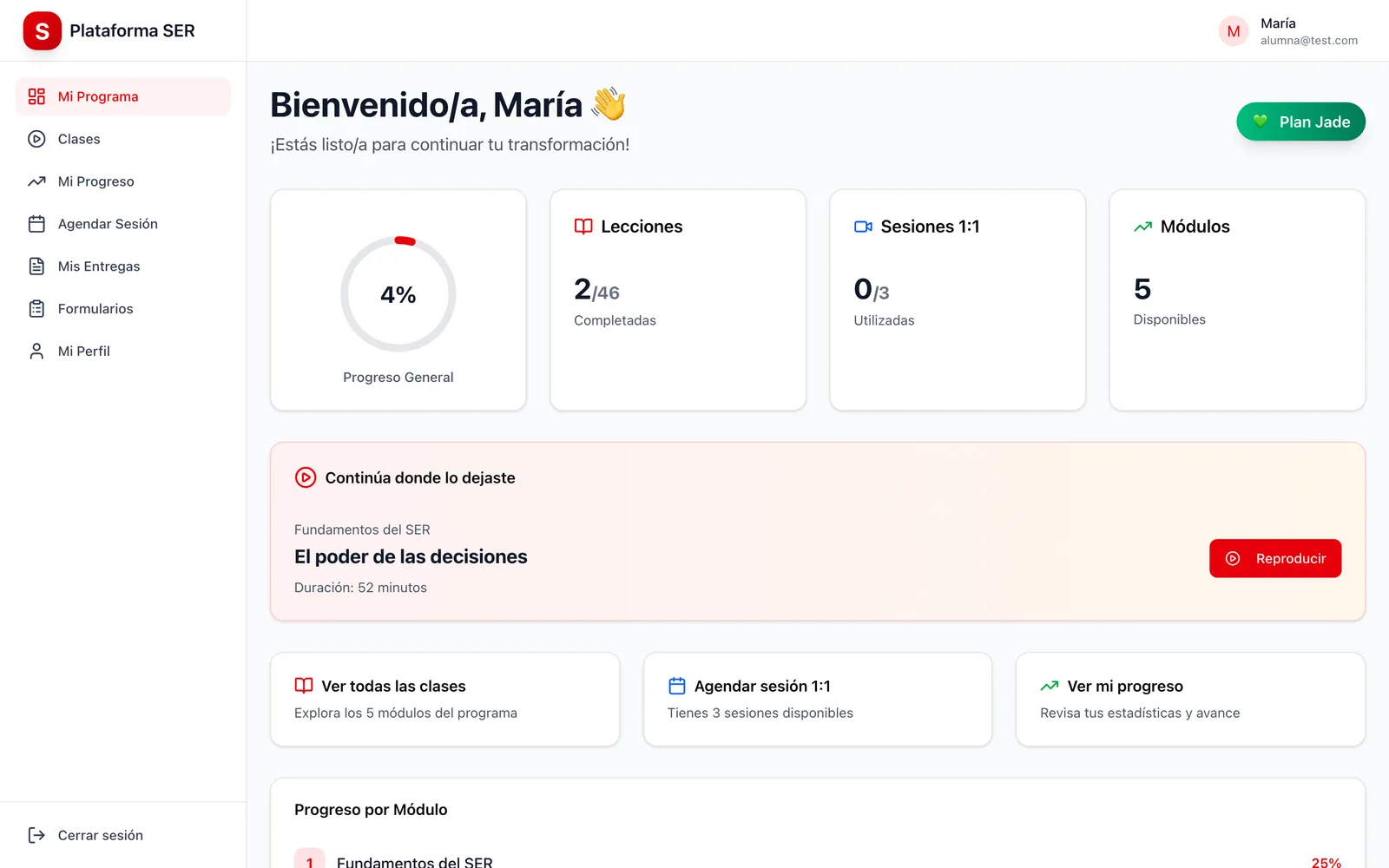The image size is (1389, 868).
Task: Open Explora los 5 módulos card
Action: click(x=444, y=699)
